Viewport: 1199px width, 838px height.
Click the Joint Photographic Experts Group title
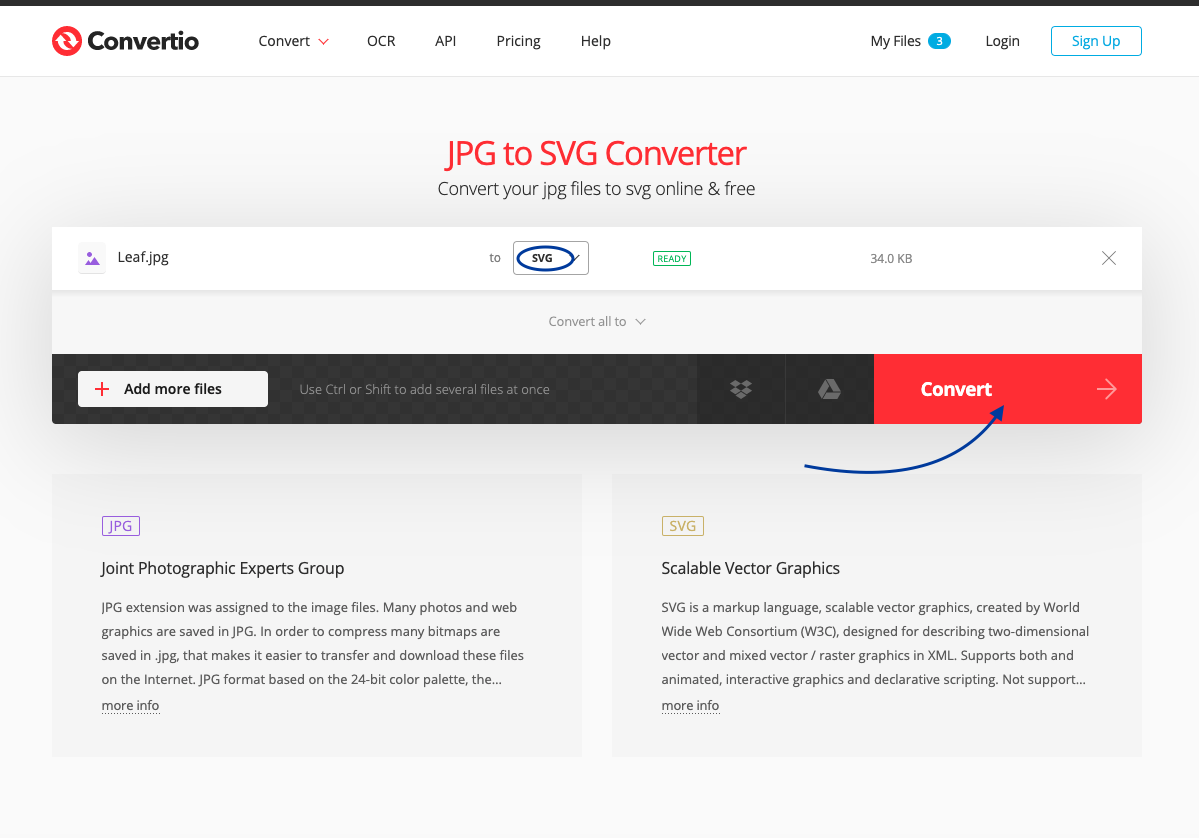tap(223, 569)
